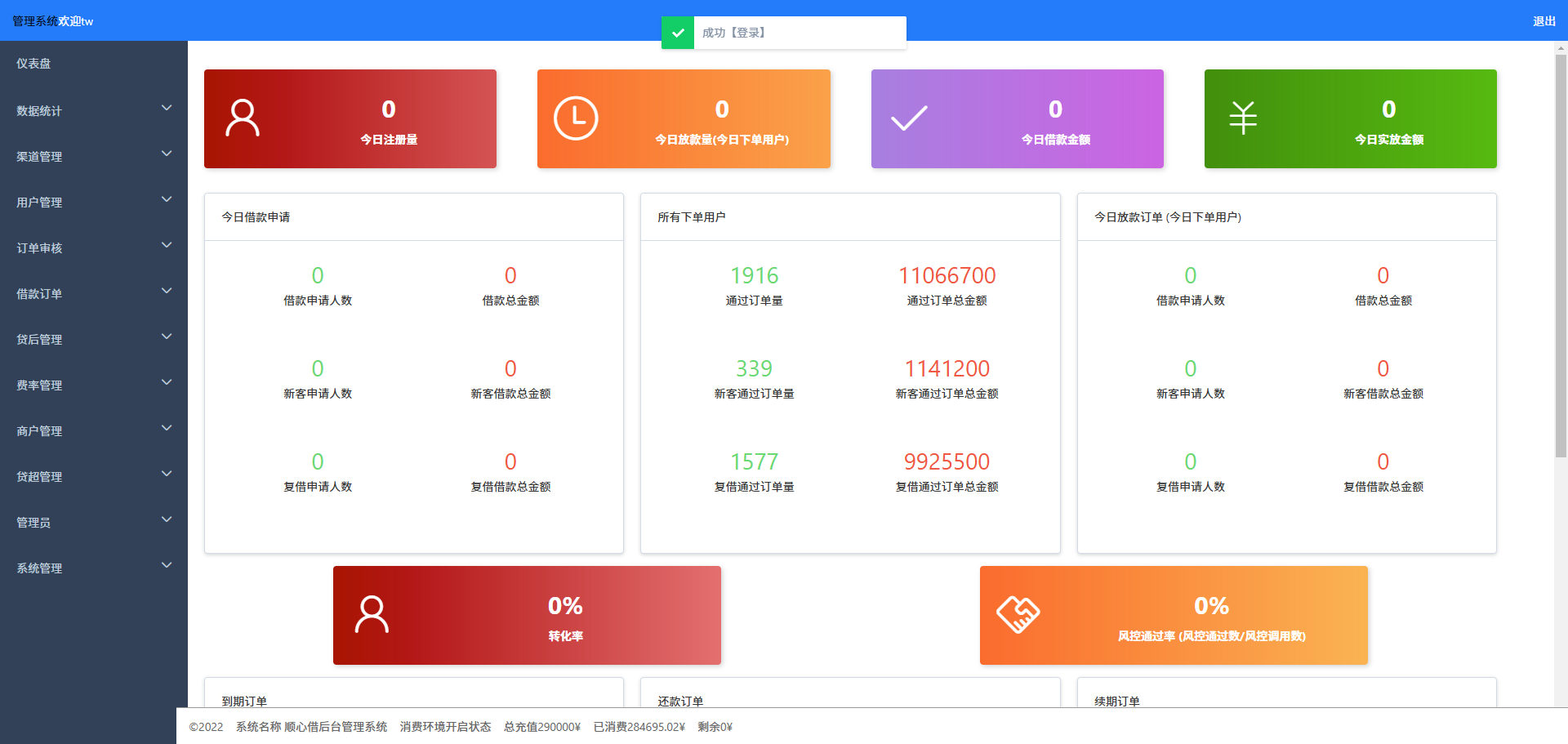Screen dimensions: 1568x744
Task: Expand the 管理员 chevron
Action: coord(167,519)
